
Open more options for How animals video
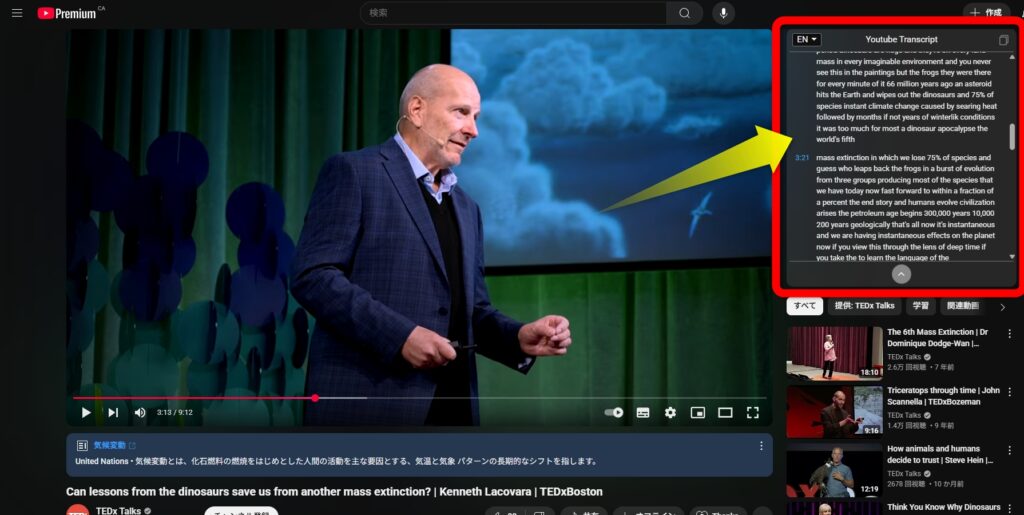click(x=1010, y=450)
